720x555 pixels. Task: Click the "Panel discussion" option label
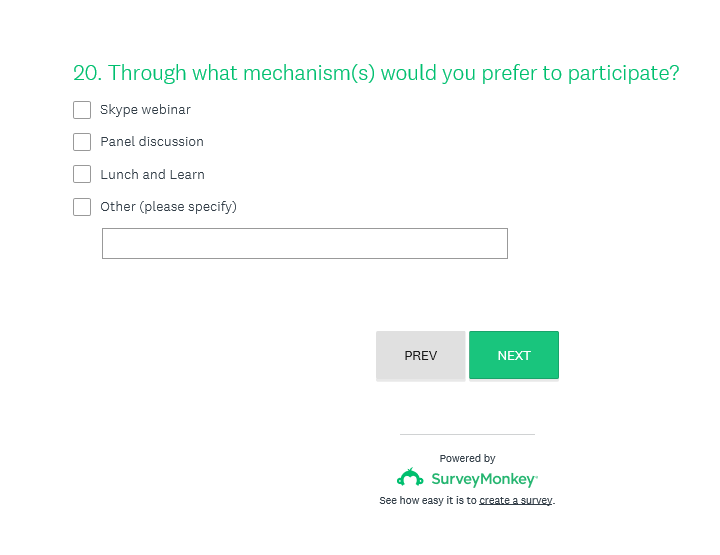click(x=152, y=142)
